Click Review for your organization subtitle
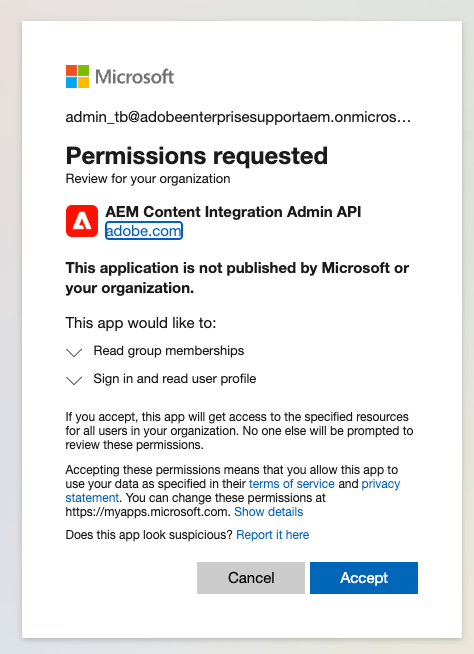 pyautogui.click(x=148, y=179)
